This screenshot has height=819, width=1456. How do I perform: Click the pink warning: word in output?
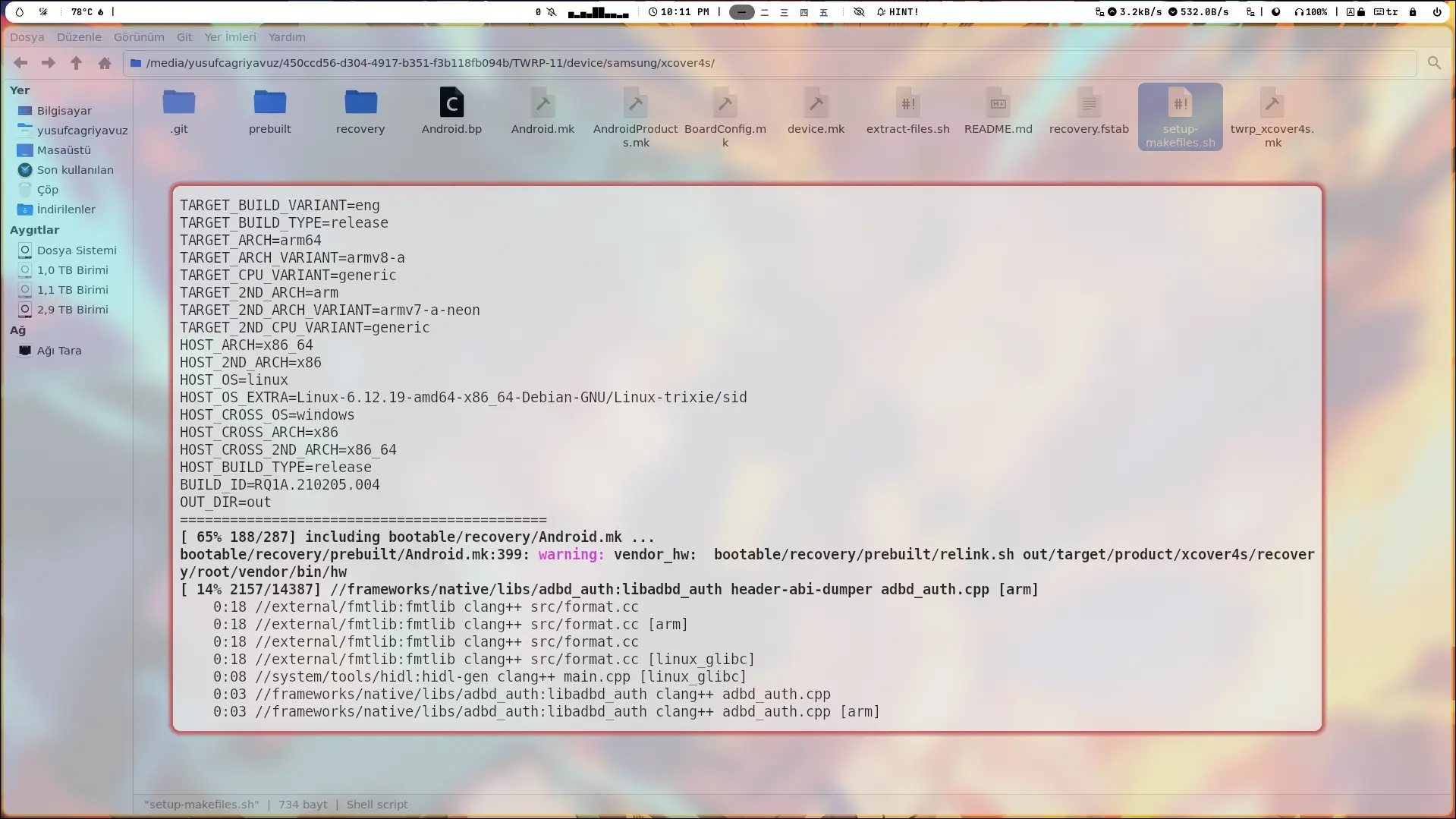(571, 555)
